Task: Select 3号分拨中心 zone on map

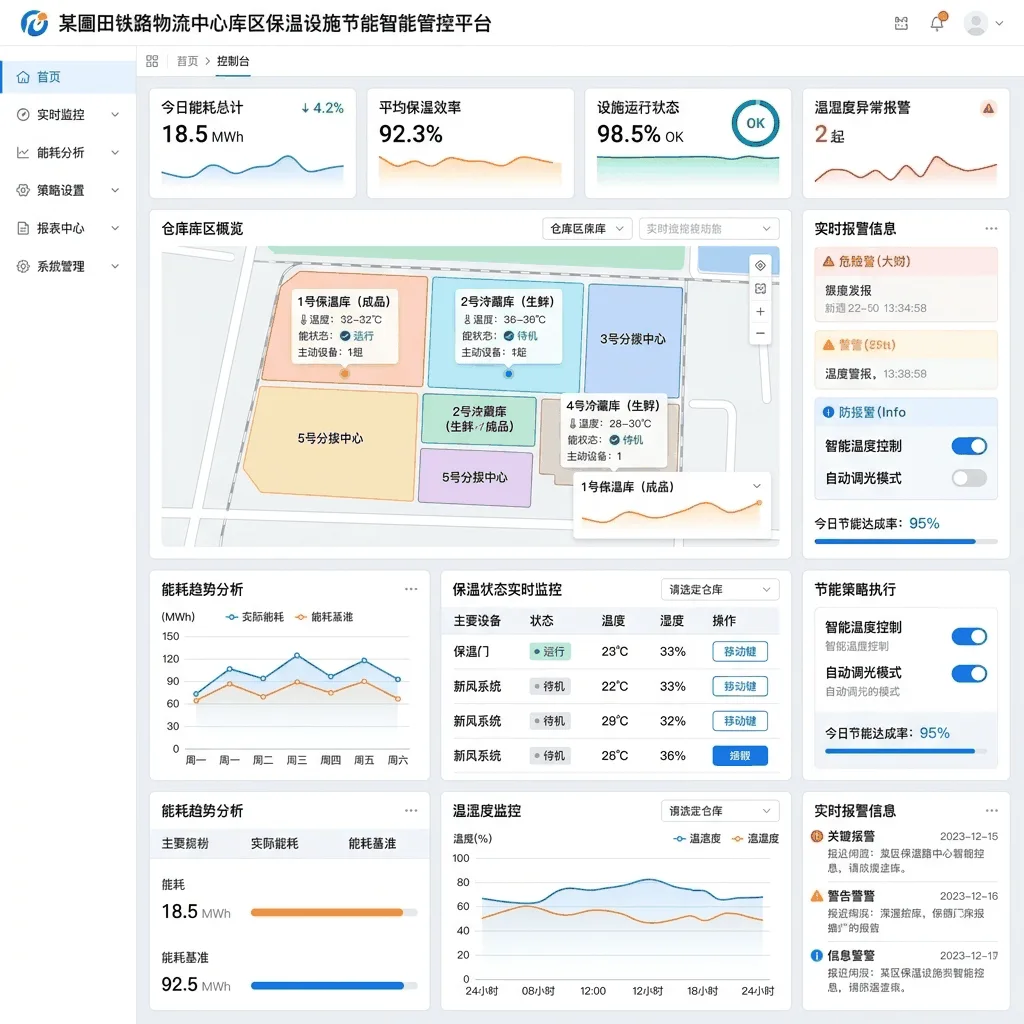Action: coord(633,339)
